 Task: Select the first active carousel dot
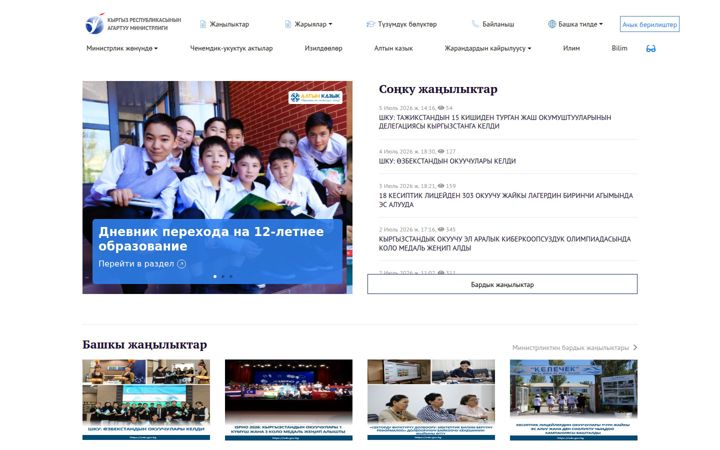point(215,276)
